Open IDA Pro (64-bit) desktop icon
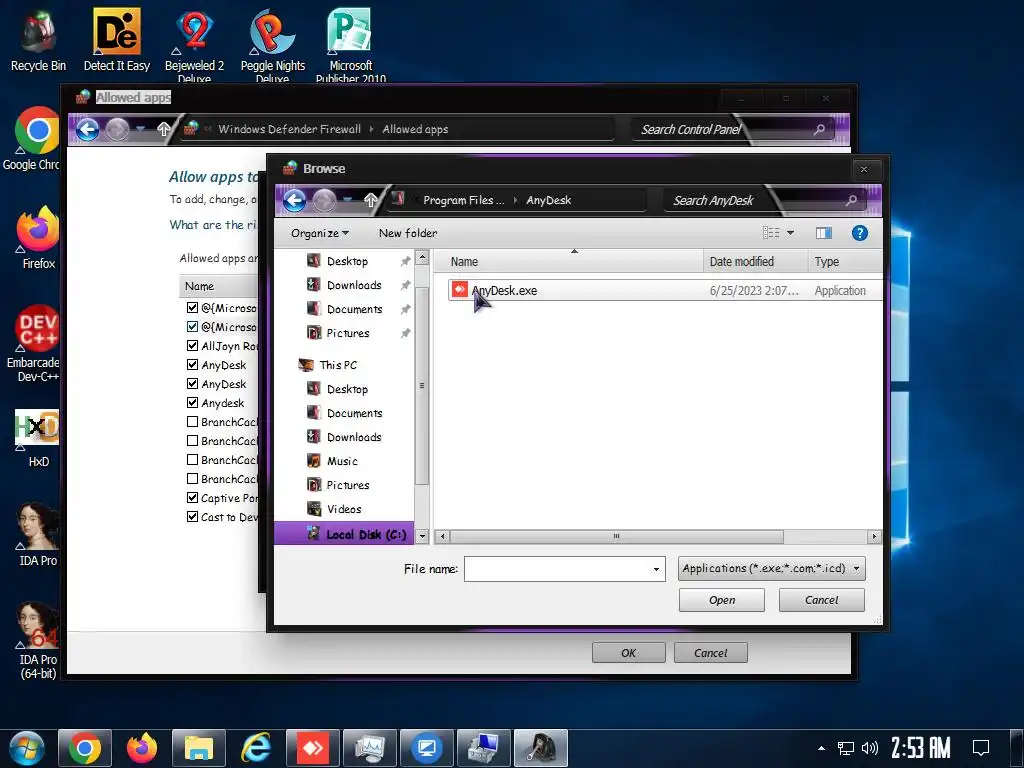The width and height of the screenshot is (1024, 768). [38, 640]
